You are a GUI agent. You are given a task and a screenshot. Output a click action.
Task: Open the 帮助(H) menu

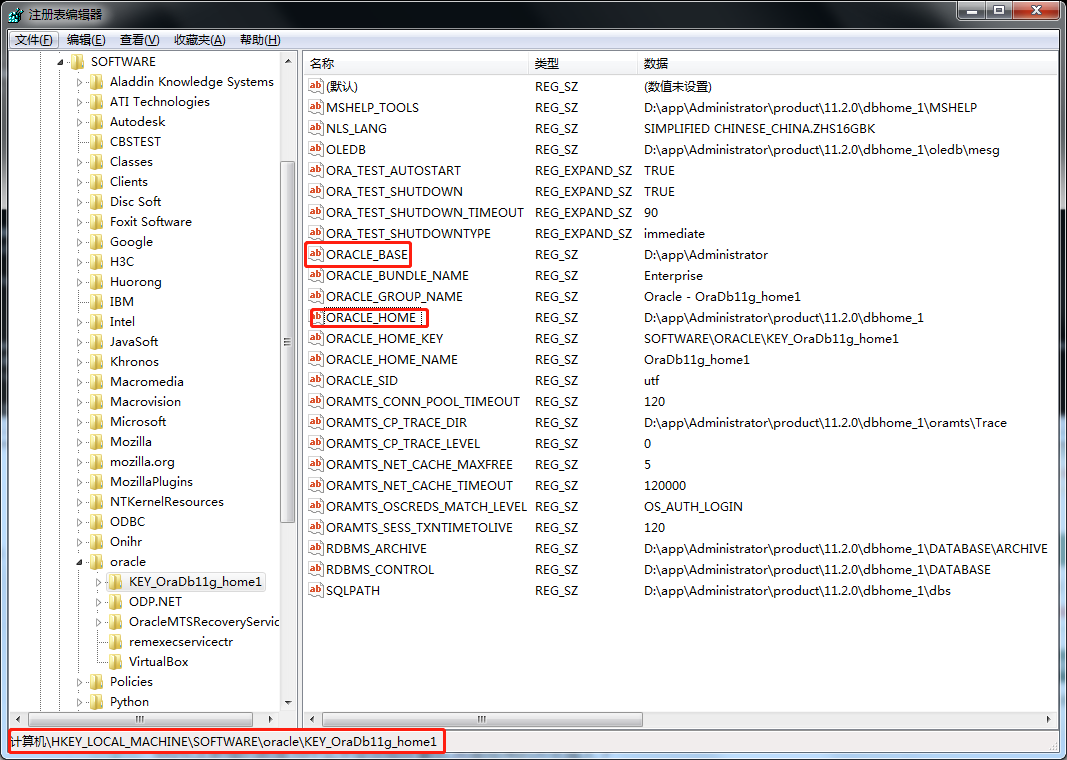tap(260, 39)
